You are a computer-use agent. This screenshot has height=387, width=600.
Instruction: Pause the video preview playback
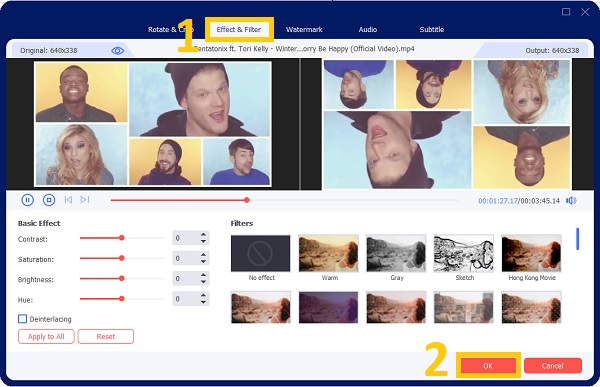point(28,200)
